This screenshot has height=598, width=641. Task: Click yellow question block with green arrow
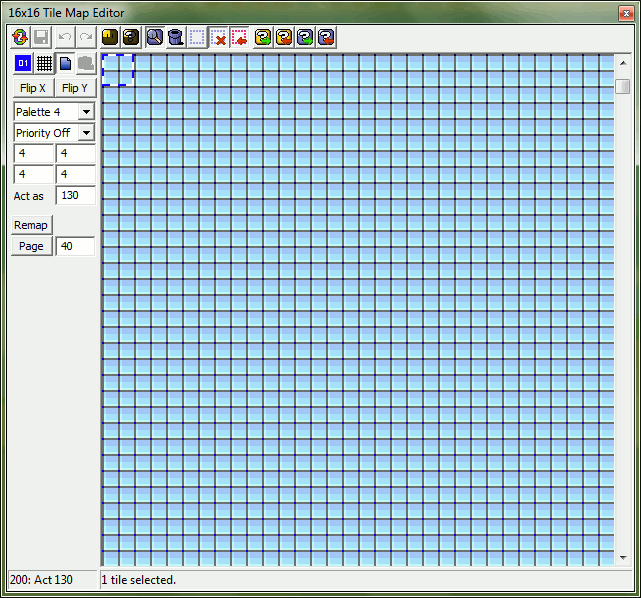point(263,38)
